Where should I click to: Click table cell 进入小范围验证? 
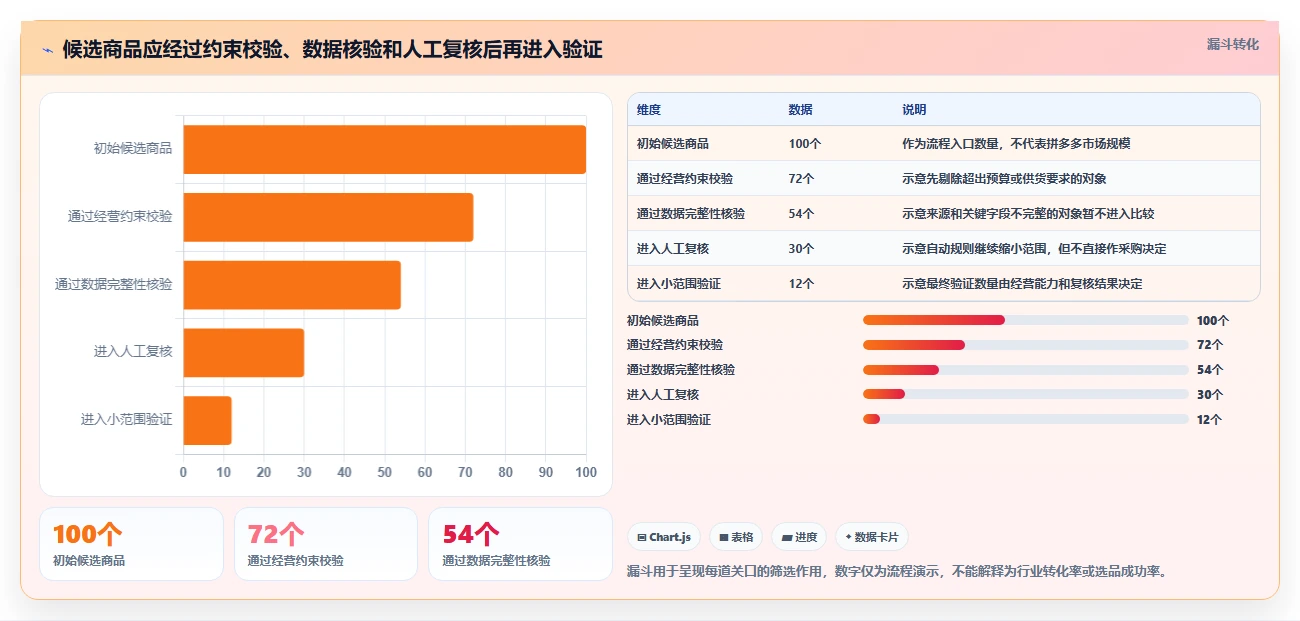[x=679, y=284]
